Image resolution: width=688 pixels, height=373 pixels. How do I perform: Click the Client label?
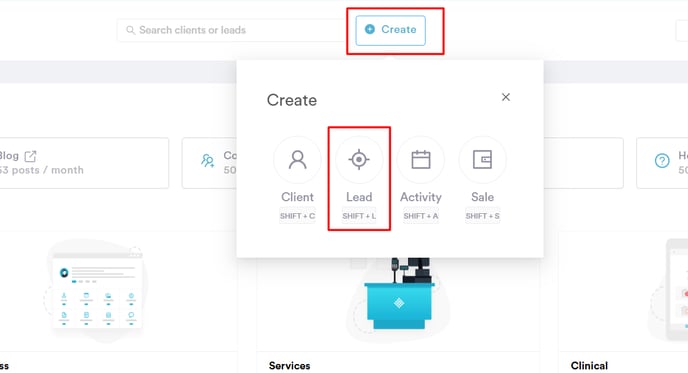click(297, 197)
